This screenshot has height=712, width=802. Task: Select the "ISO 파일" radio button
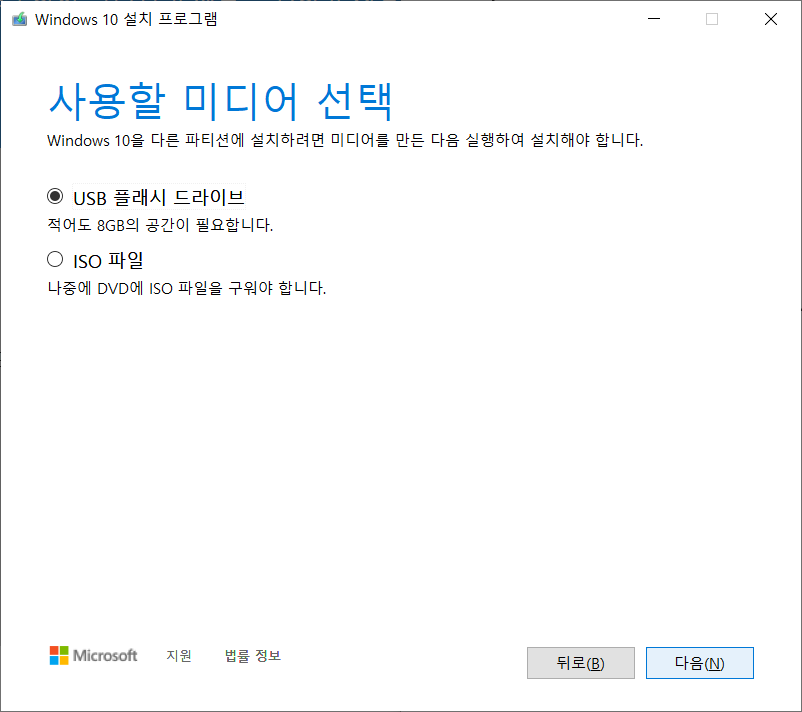pos(56,259)
